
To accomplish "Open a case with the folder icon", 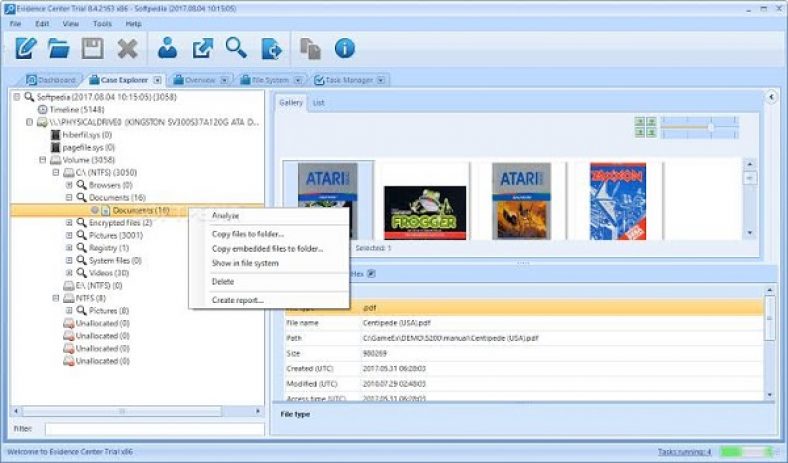I will (59, 46).
